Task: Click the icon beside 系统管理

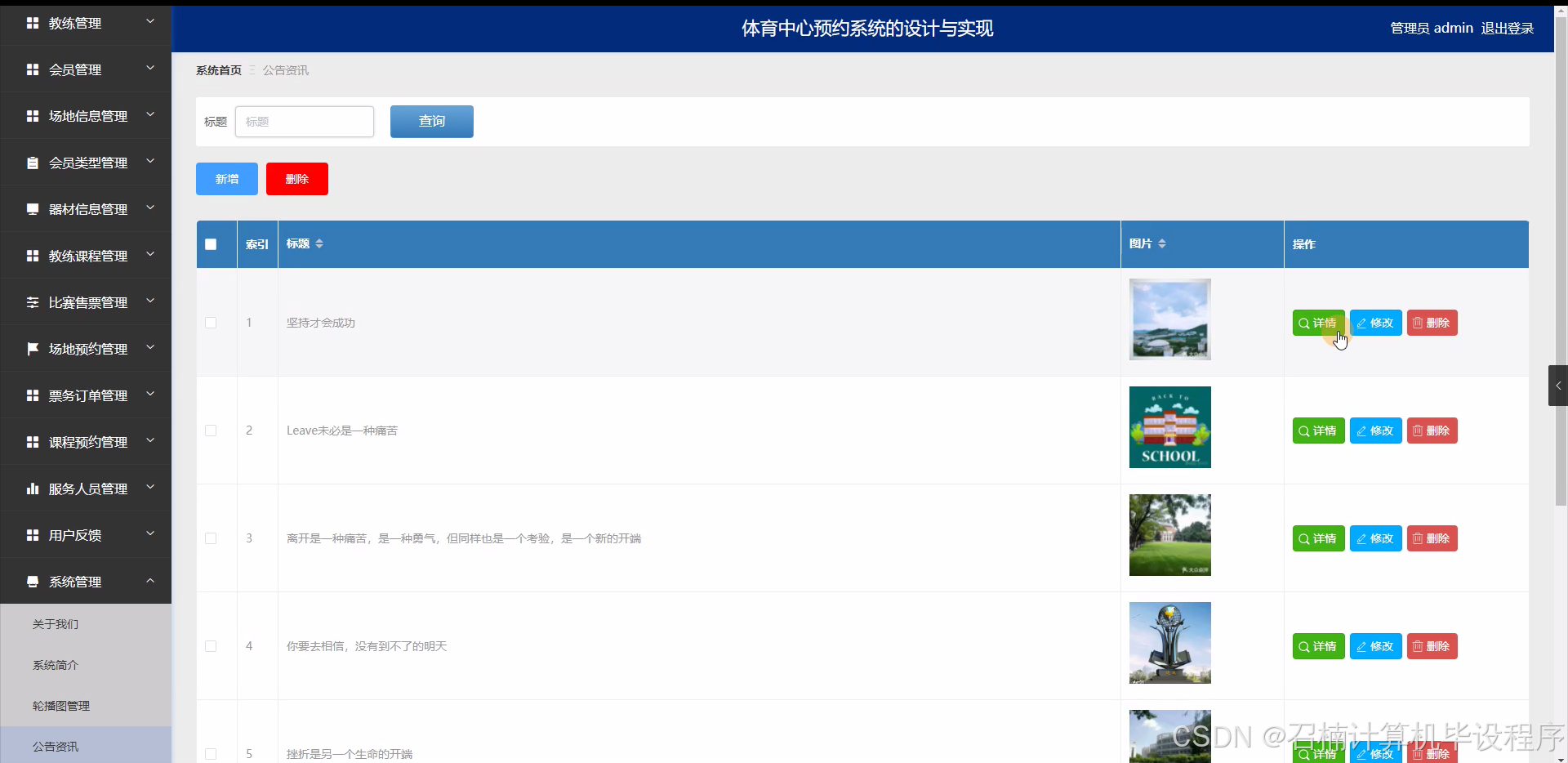Action: 33,582
